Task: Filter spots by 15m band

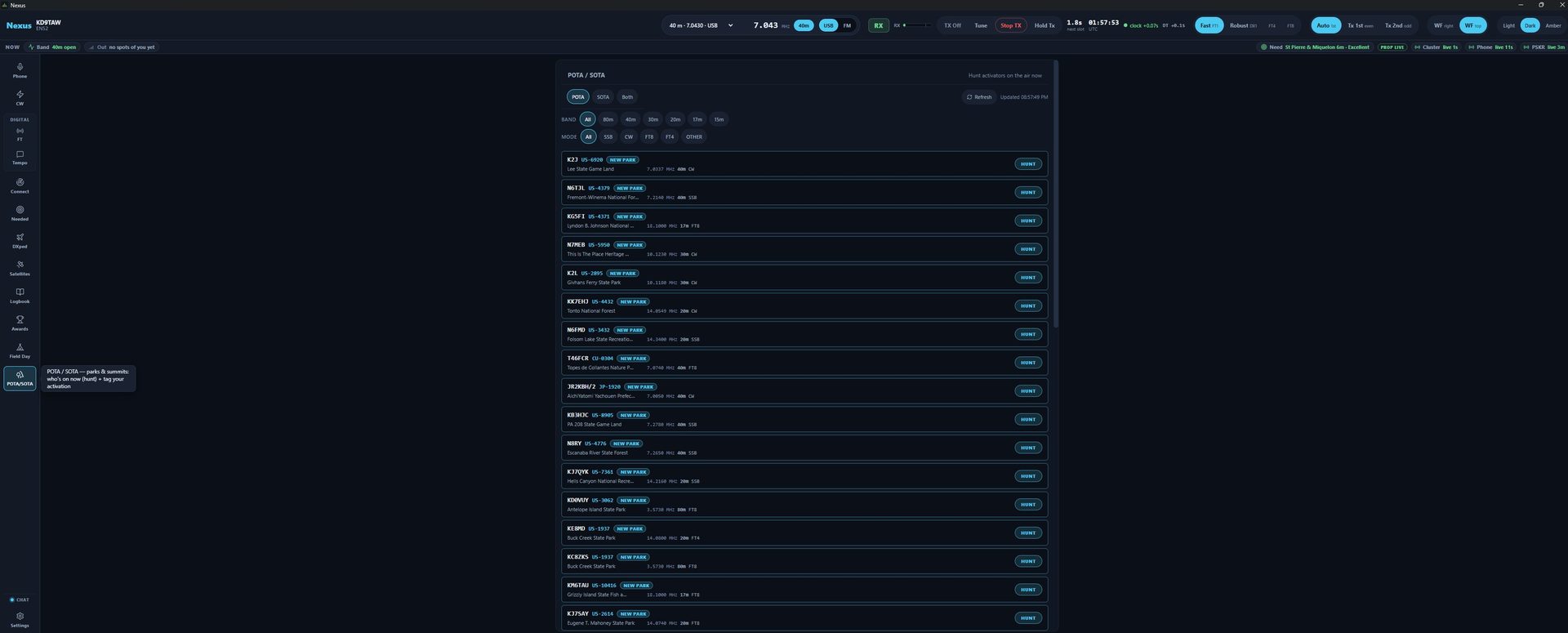Action: click(x=719, y=119)
